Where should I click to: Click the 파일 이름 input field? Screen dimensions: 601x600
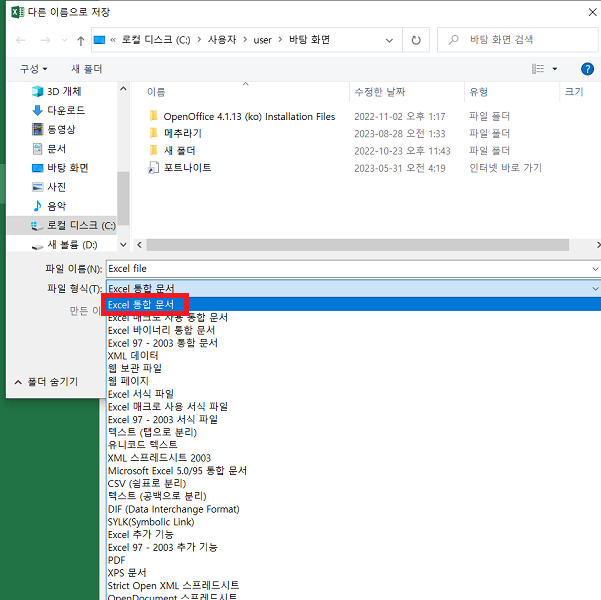[x=348, y=269]
